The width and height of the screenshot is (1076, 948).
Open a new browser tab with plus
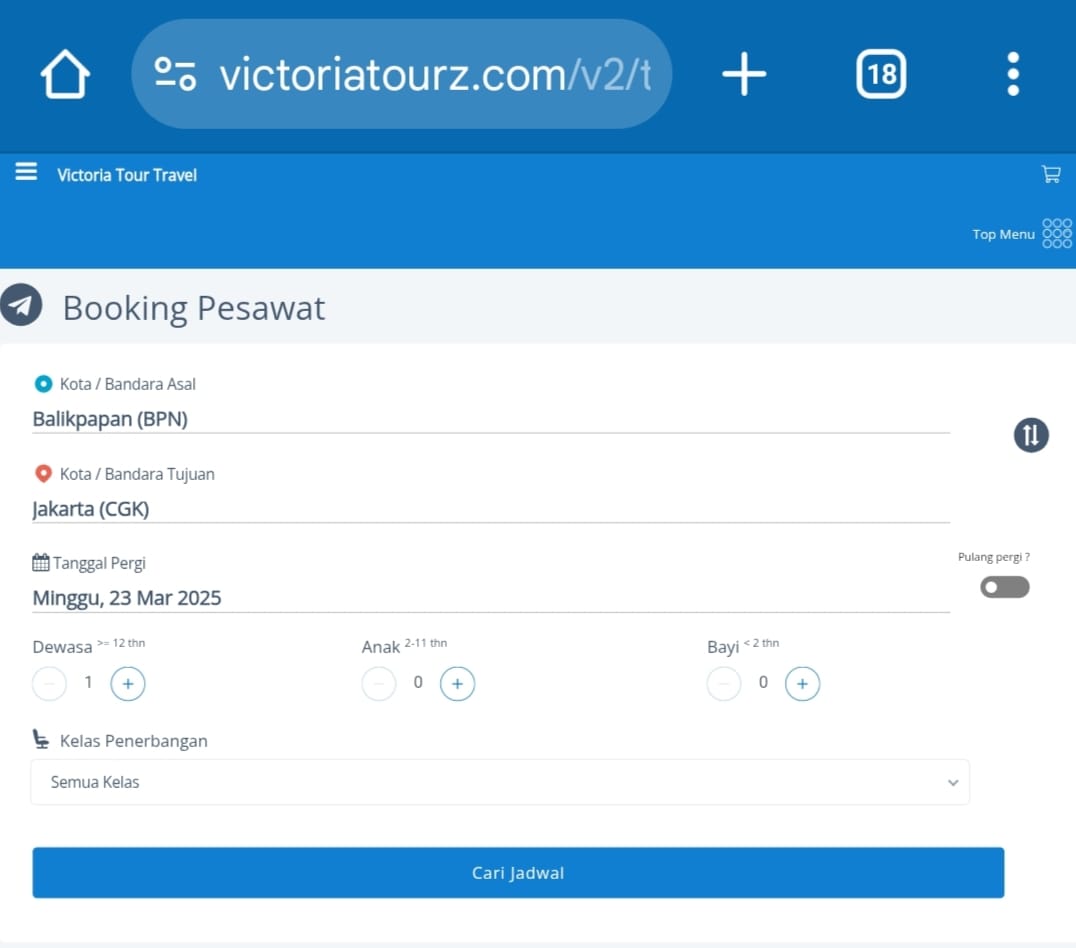coord(744,73)
